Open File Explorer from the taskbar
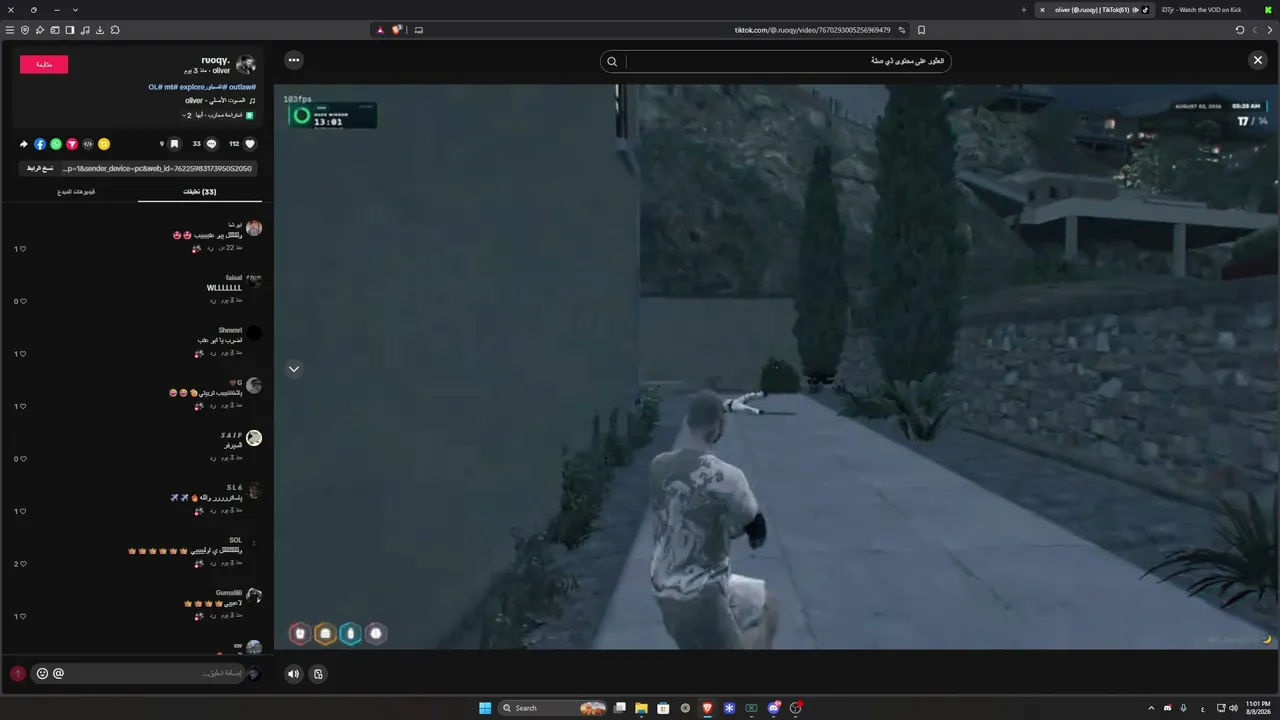The height and width of the screenshot is (720, 1280). (x=641, y=708)
